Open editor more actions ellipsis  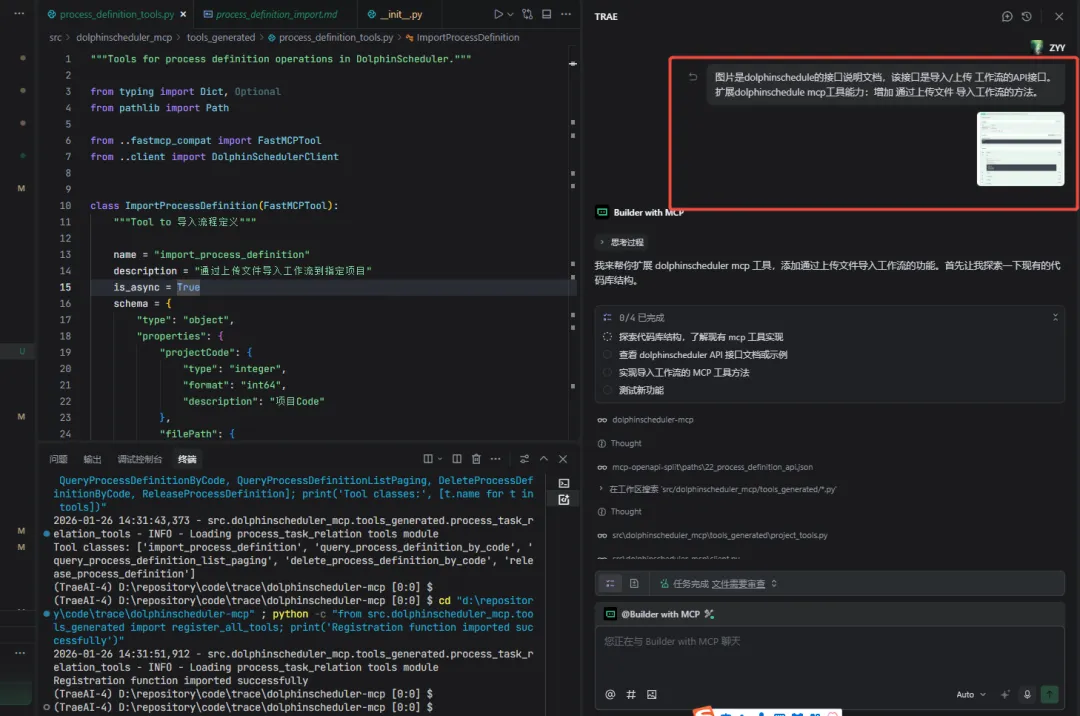tap(566, 14)
